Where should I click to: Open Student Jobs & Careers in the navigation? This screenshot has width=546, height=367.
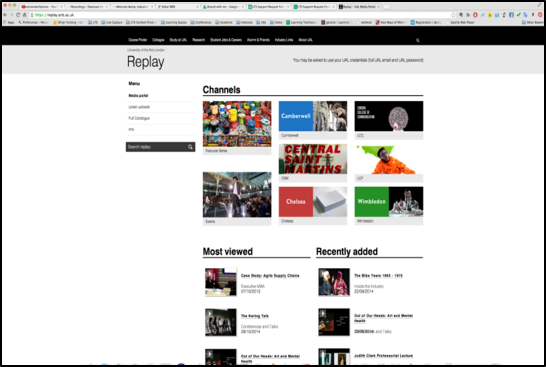(x=226, y=40)
